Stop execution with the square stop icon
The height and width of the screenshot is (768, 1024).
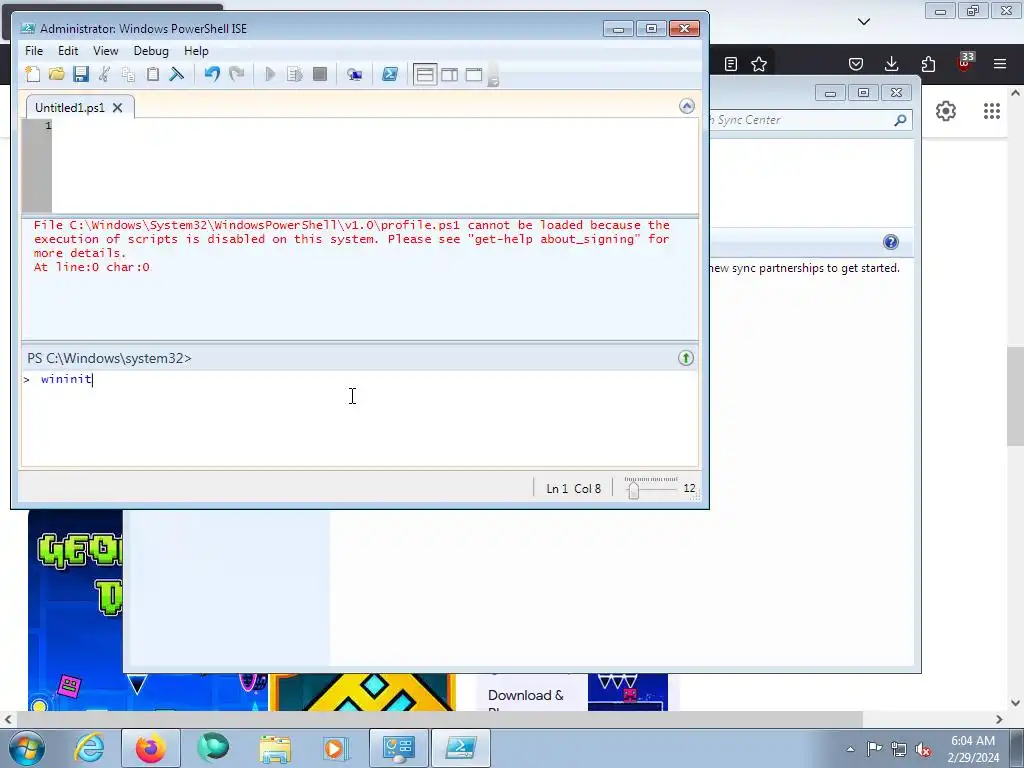[319, 74]
